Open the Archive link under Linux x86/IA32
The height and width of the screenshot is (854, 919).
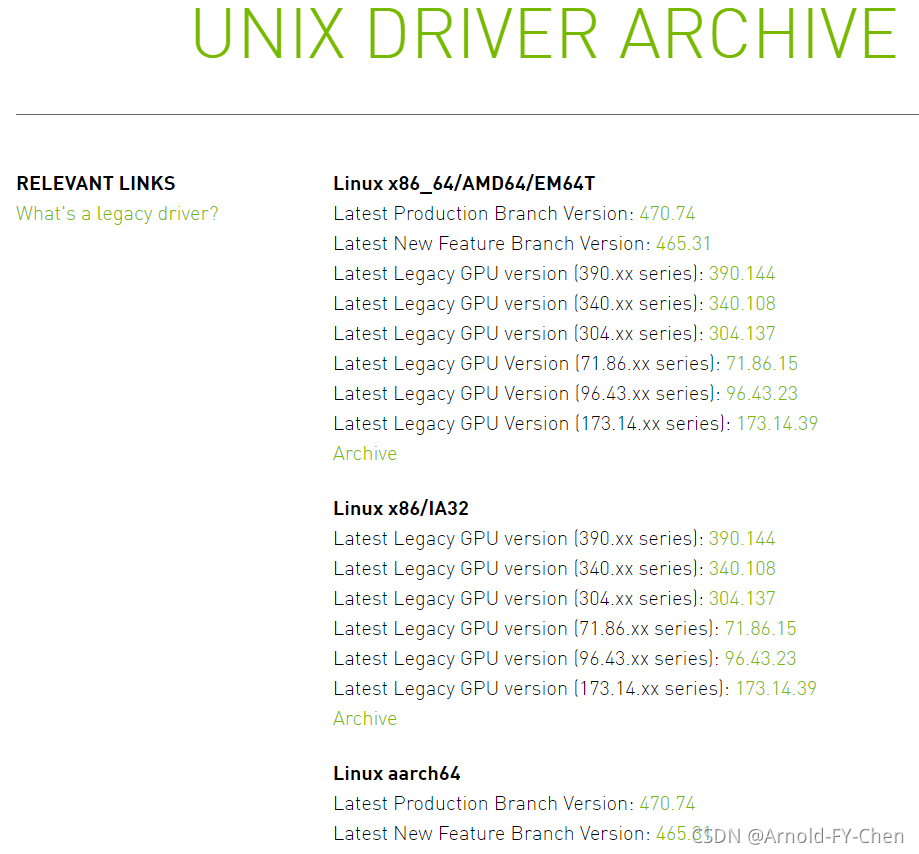365,718
